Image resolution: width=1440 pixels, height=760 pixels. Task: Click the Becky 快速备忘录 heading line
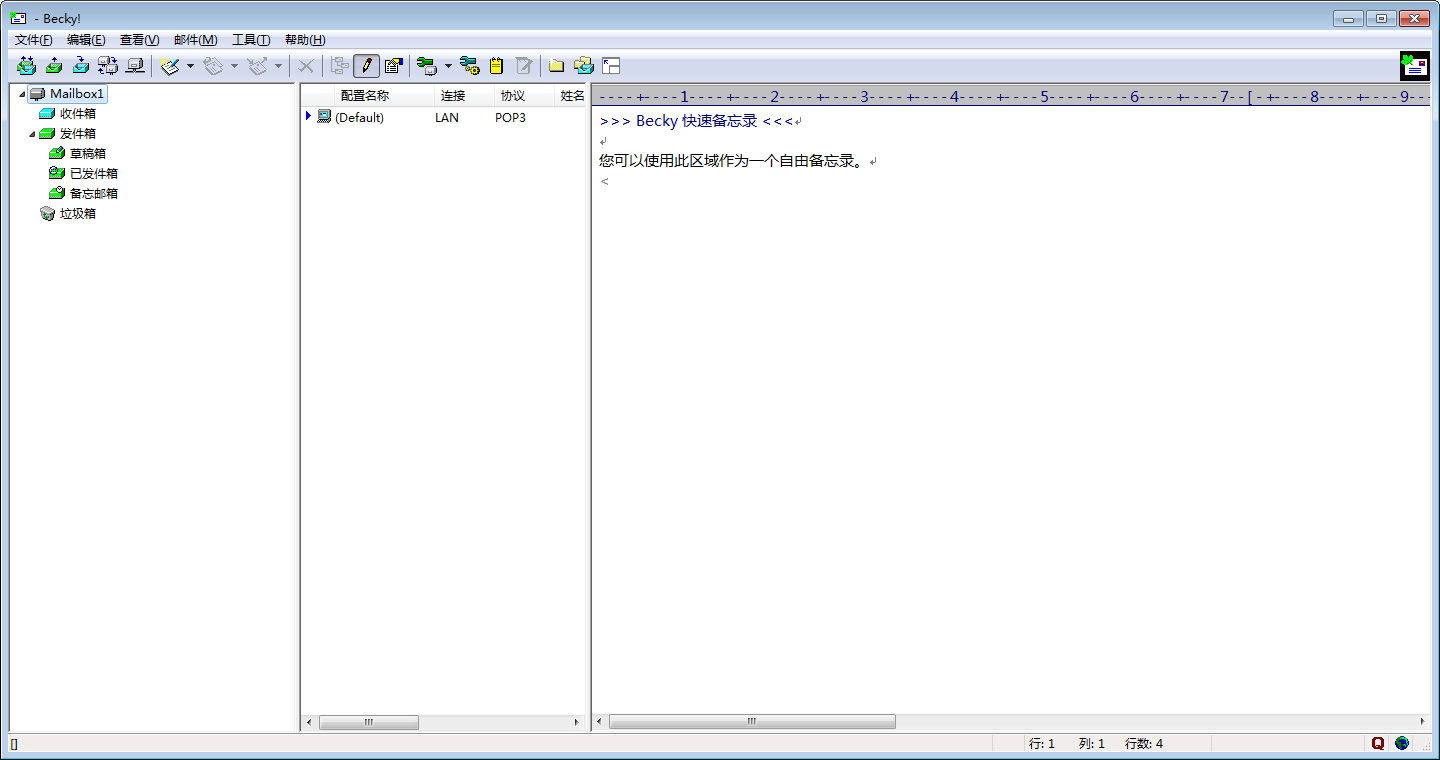point(696,121)
